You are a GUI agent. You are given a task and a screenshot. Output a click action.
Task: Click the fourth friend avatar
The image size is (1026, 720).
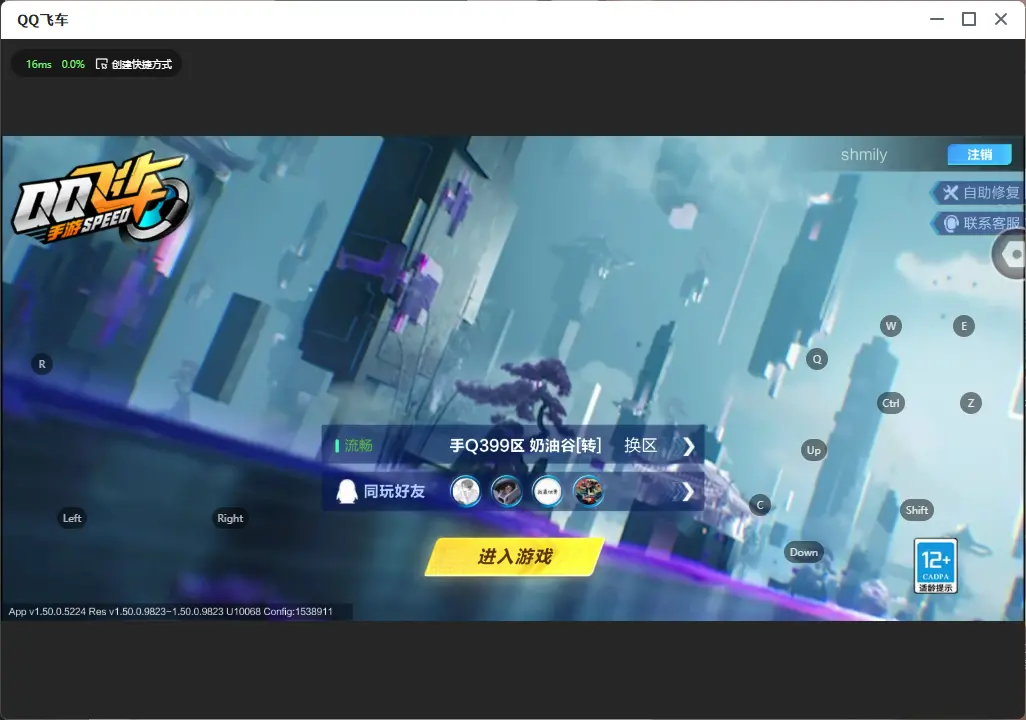pyautogui.click(x=588, y=492)
